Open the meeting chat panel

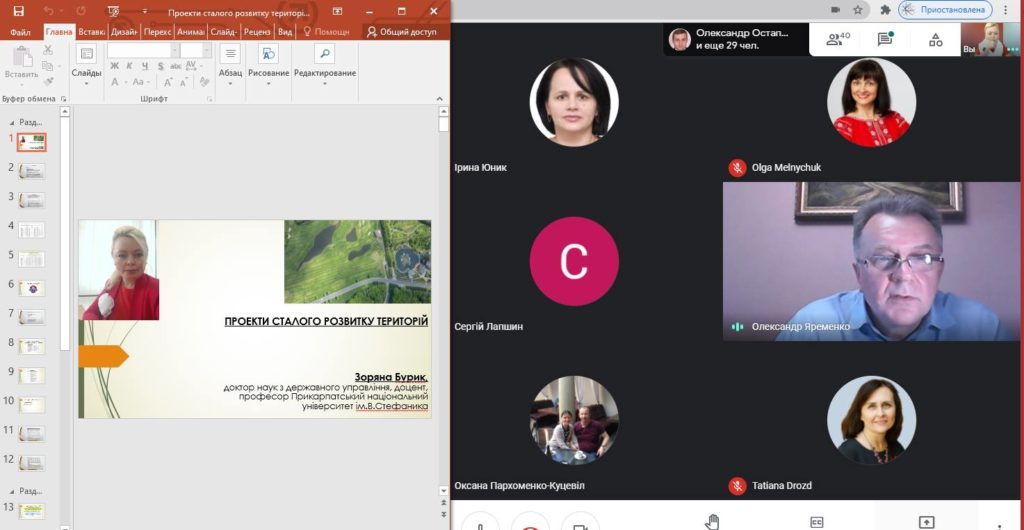886,39
